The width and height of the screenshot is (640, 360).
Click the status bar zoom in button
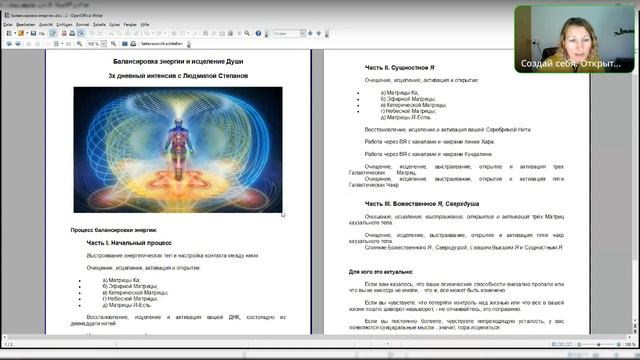[x=618, y=344]
